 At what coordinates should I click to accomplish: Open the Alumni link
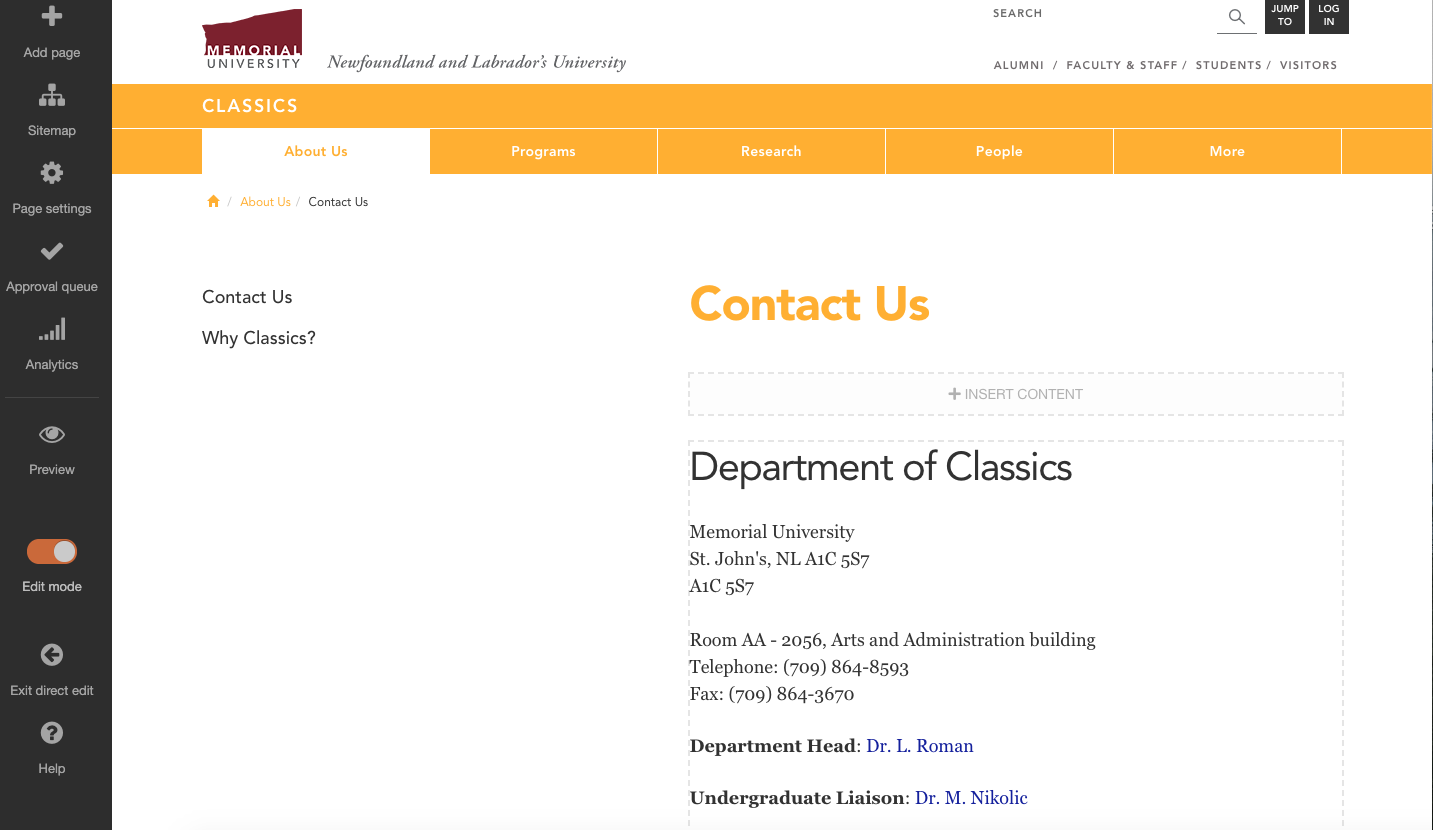pyautogui.click(x=1018, y=65)
